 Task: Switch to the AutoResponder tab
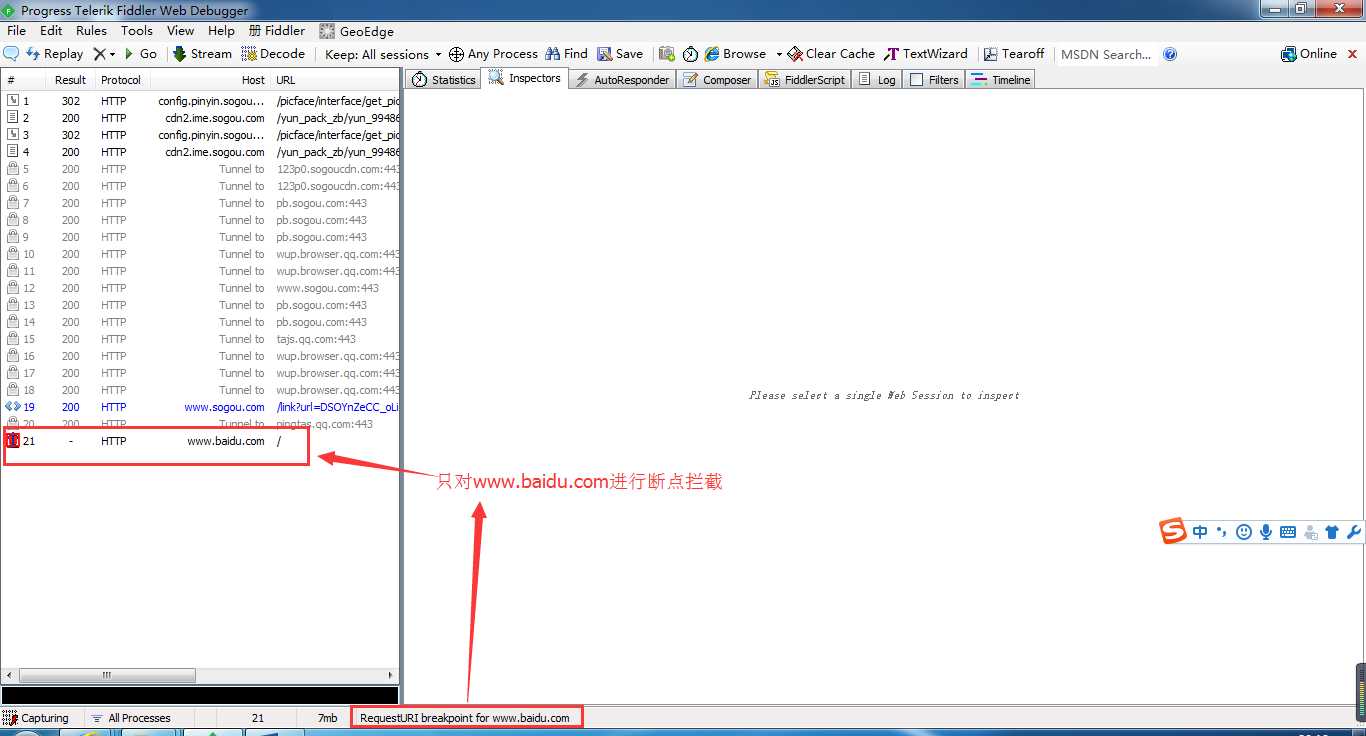click(x=622, y=80)
